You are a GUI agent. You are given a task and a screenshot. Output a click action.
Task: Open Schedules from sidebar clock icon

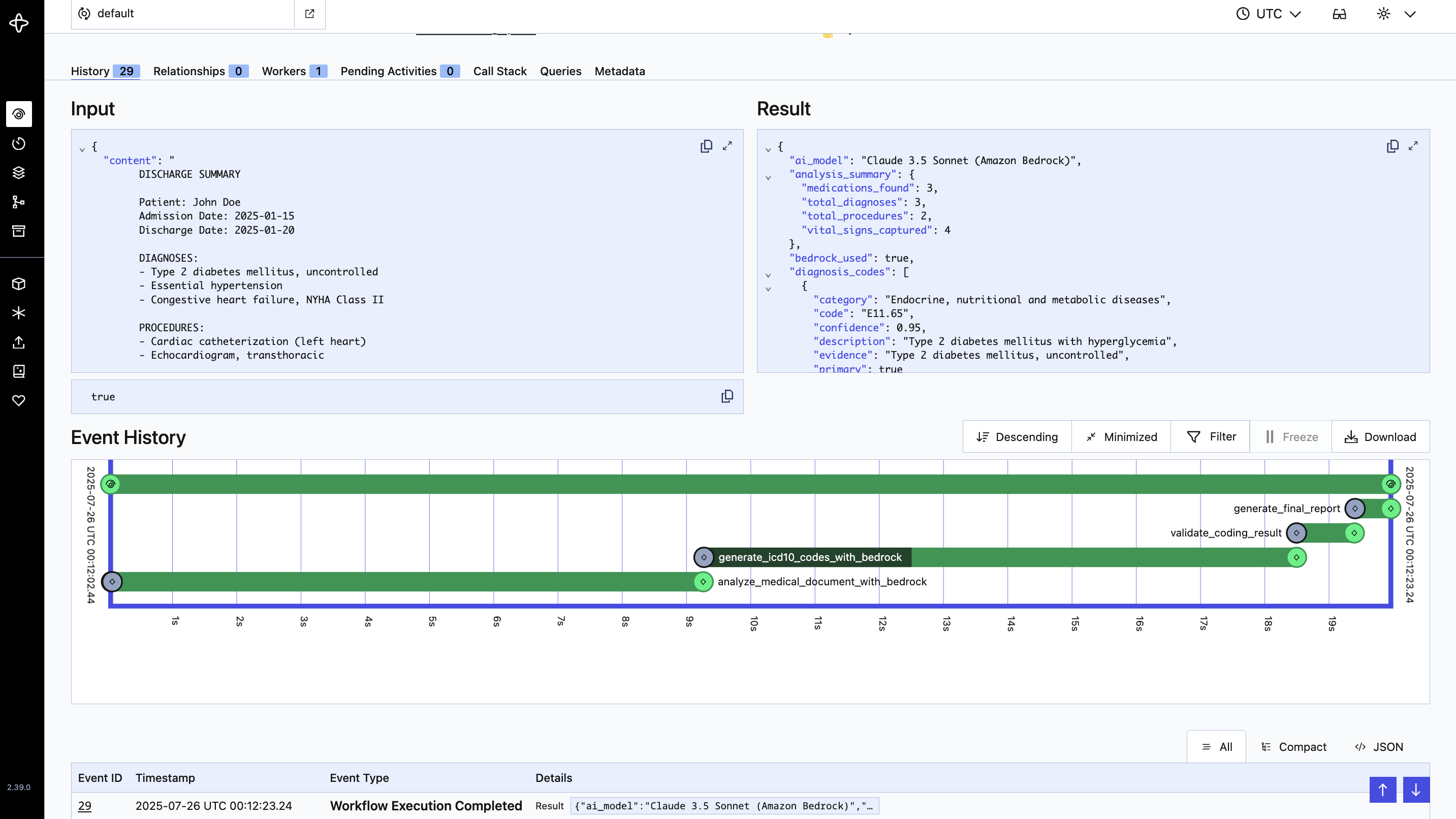point(19,144)
